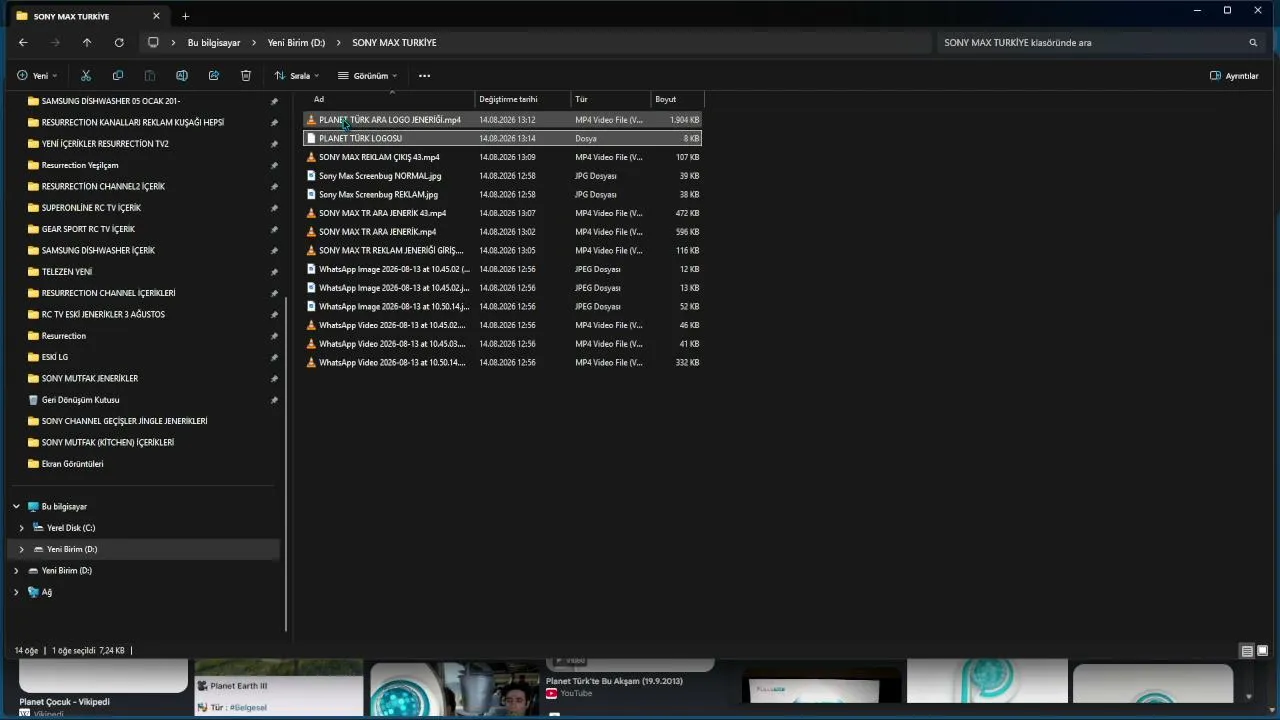Open SUPERONLİNE RC TV İÇERİK sidebar folder
The height and width of the screenshot is (720, 1280).
pos(91,208)
